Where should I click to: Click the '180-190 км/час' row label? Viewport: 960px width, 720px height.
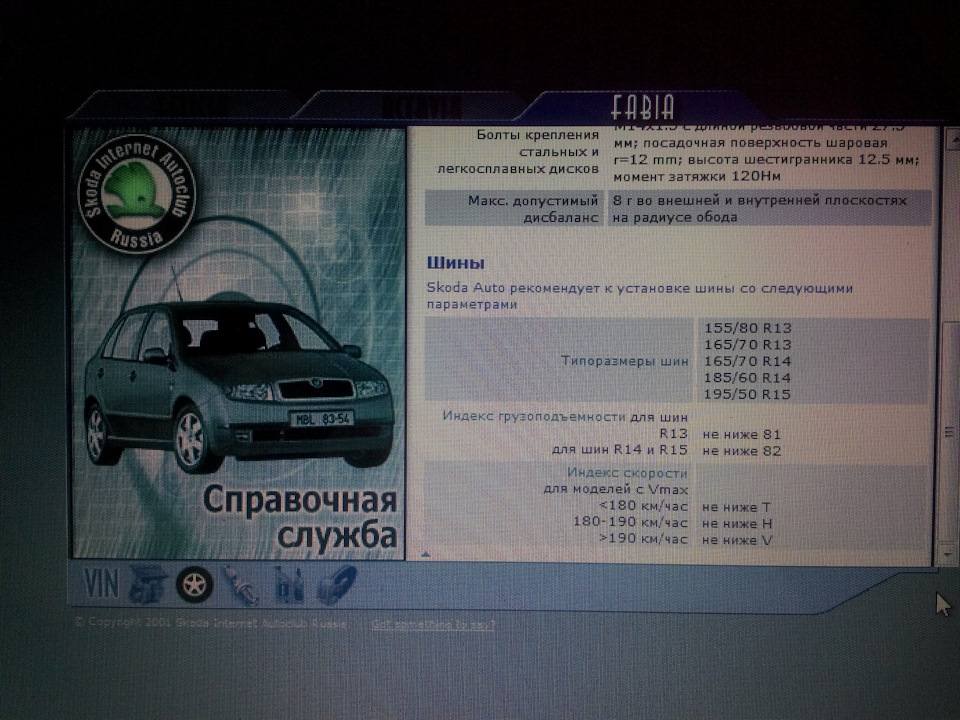point(631,522)
